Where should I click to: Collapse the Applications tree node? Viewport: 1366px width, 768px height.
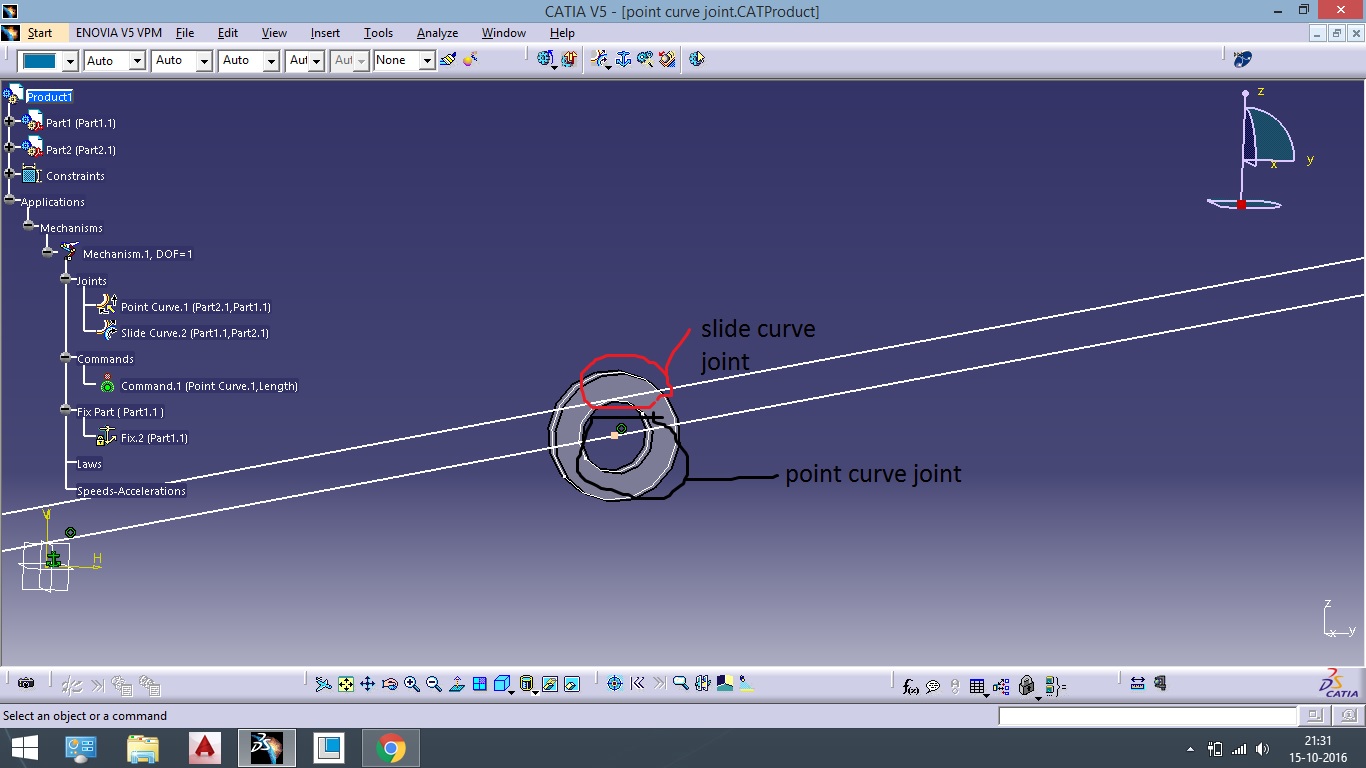[10, 200]
